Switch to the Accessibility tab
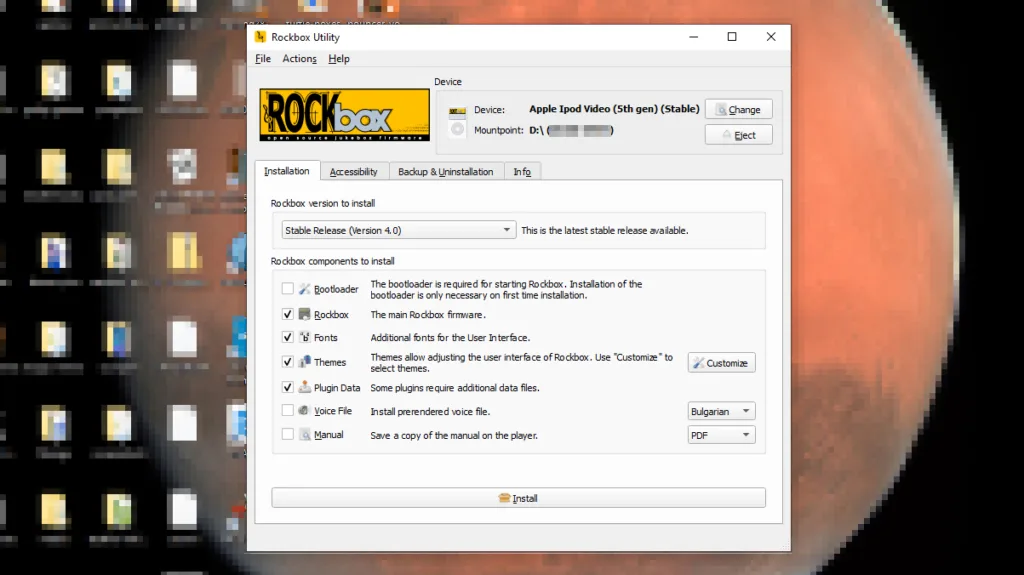 [353, 172]
